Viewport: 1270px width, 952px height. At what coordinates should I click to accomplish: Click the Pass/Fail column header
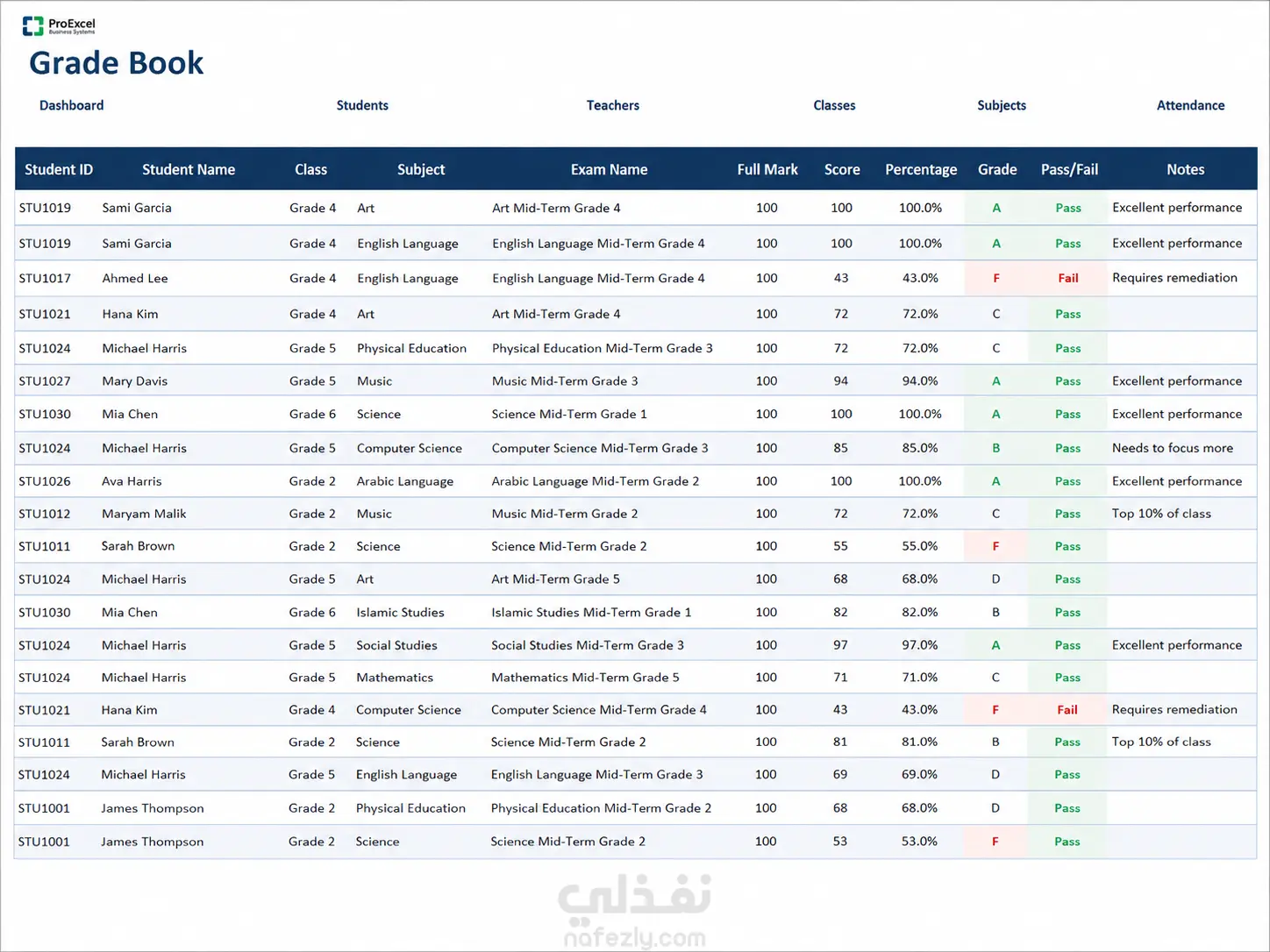(x=1069, y=169)
